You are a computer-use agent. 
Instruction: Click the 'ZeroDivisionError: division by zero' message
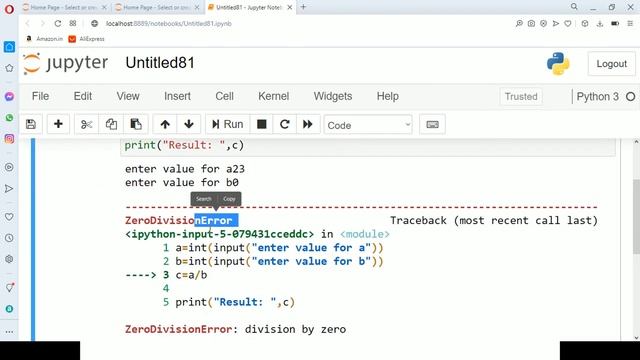click(x=236, y=329)
